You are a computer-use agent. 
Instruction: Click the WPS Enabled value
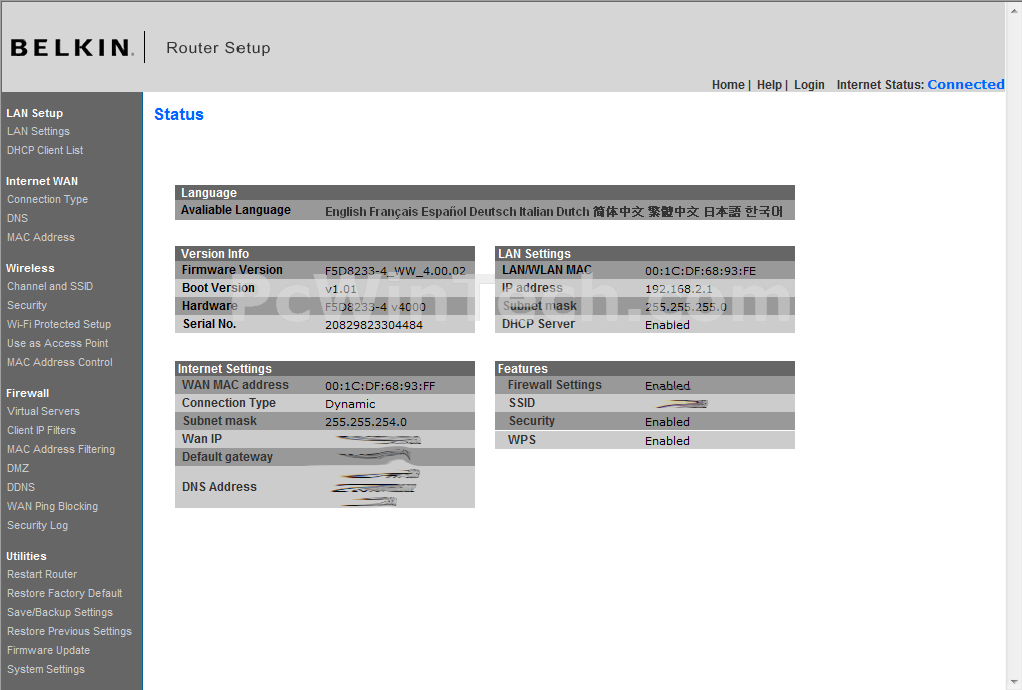tap(667, 441)
